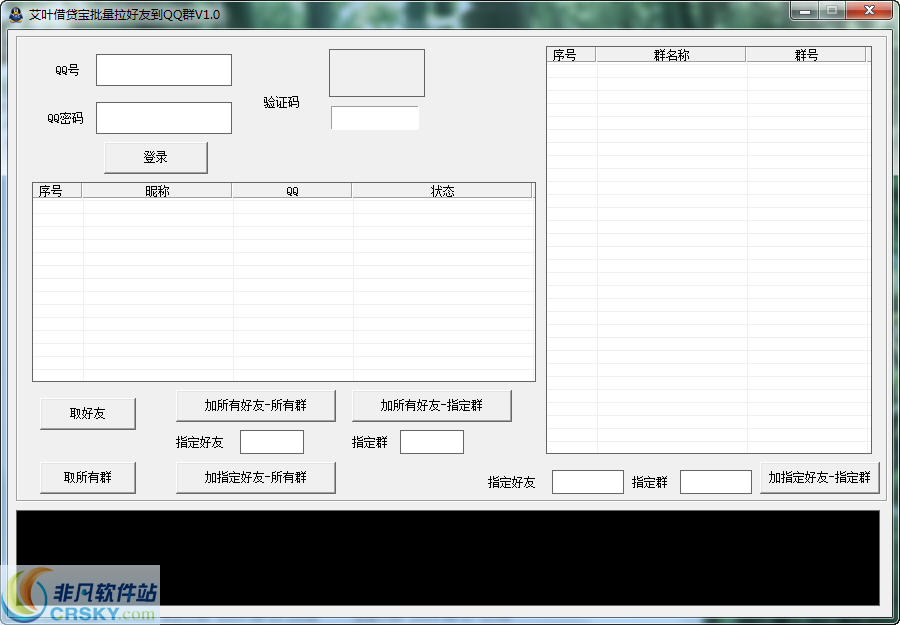Click 加所有好友-指定群 button
This screenshot has height=625, width=900.
click(x=432, y=406)
